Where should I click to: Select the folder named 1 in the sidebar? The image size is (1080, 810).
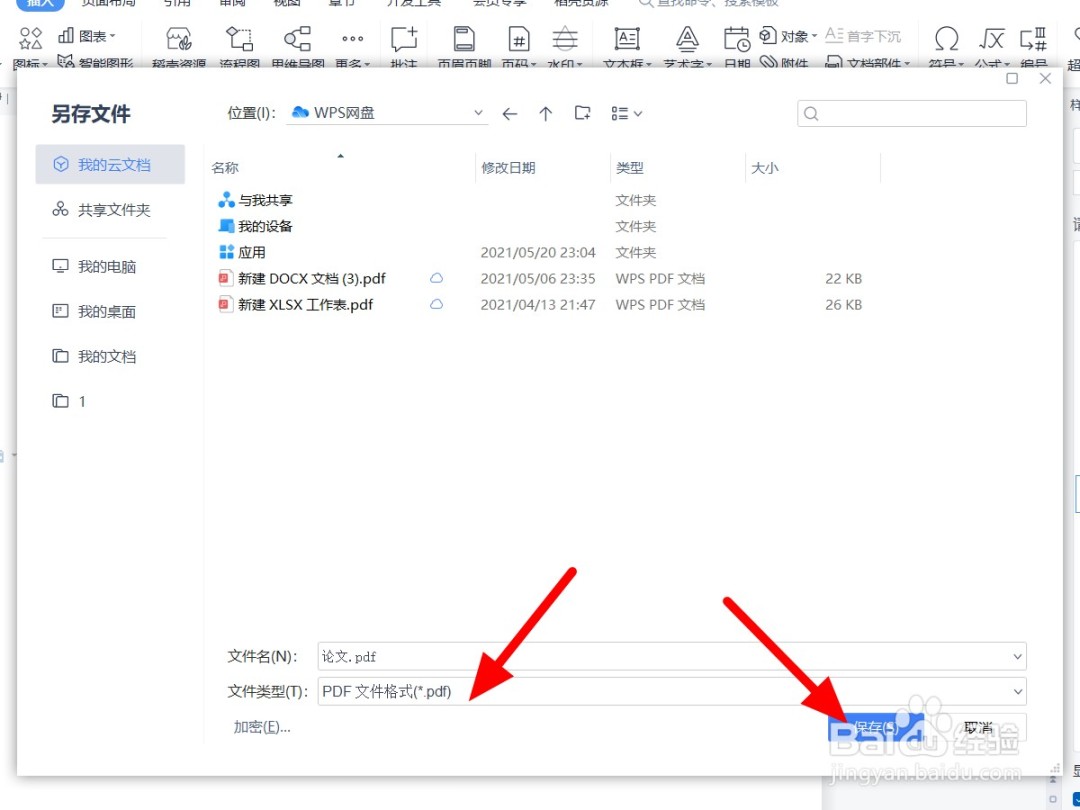pos(69,401)
